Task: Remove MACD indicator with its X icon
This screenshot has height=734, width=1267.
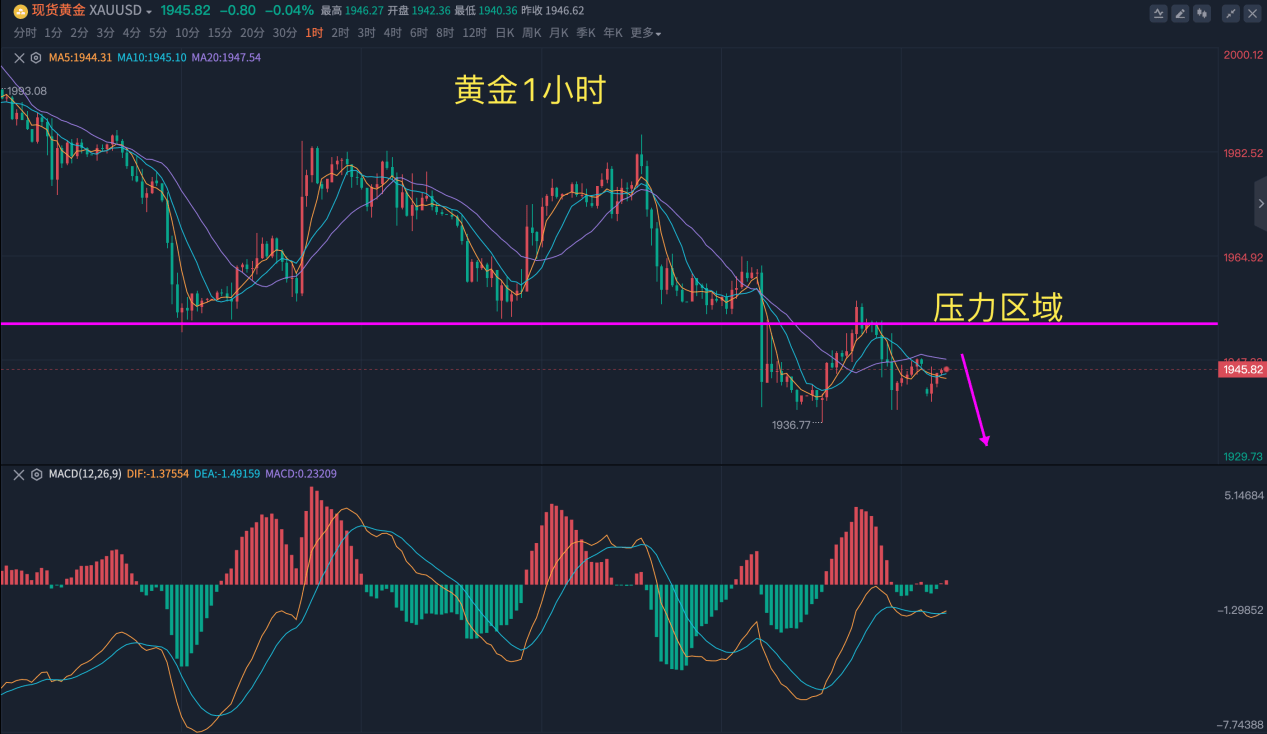Action: pyautogui.click(x=19, y=474)
